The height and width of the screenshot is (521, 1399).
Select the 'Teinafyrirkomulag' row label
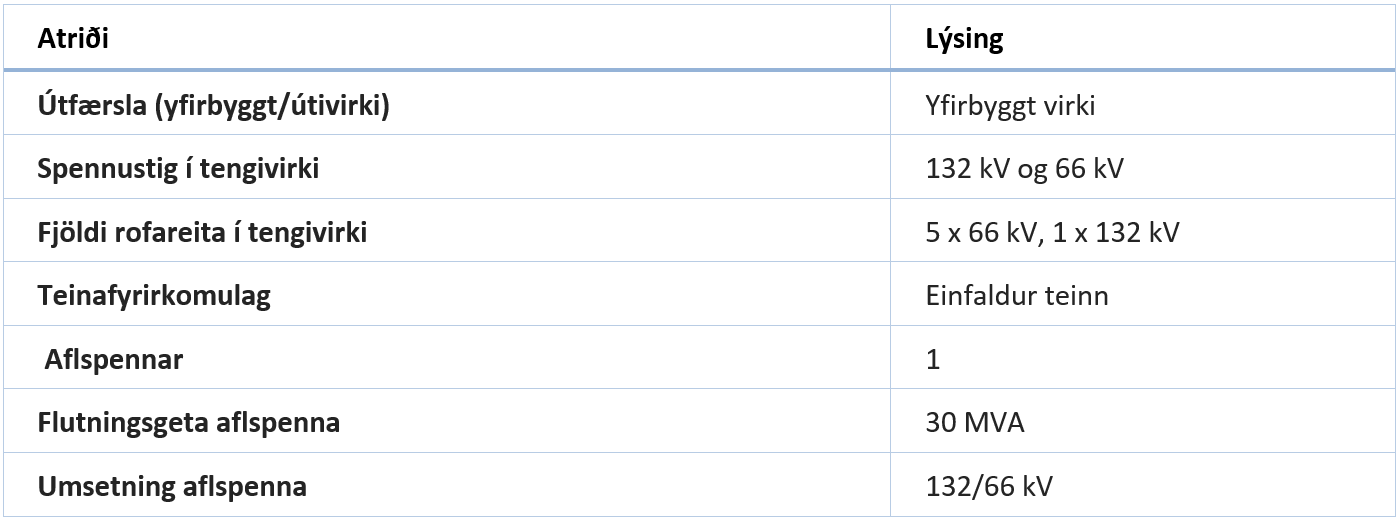pyautogui.click(x=154, y=296)
